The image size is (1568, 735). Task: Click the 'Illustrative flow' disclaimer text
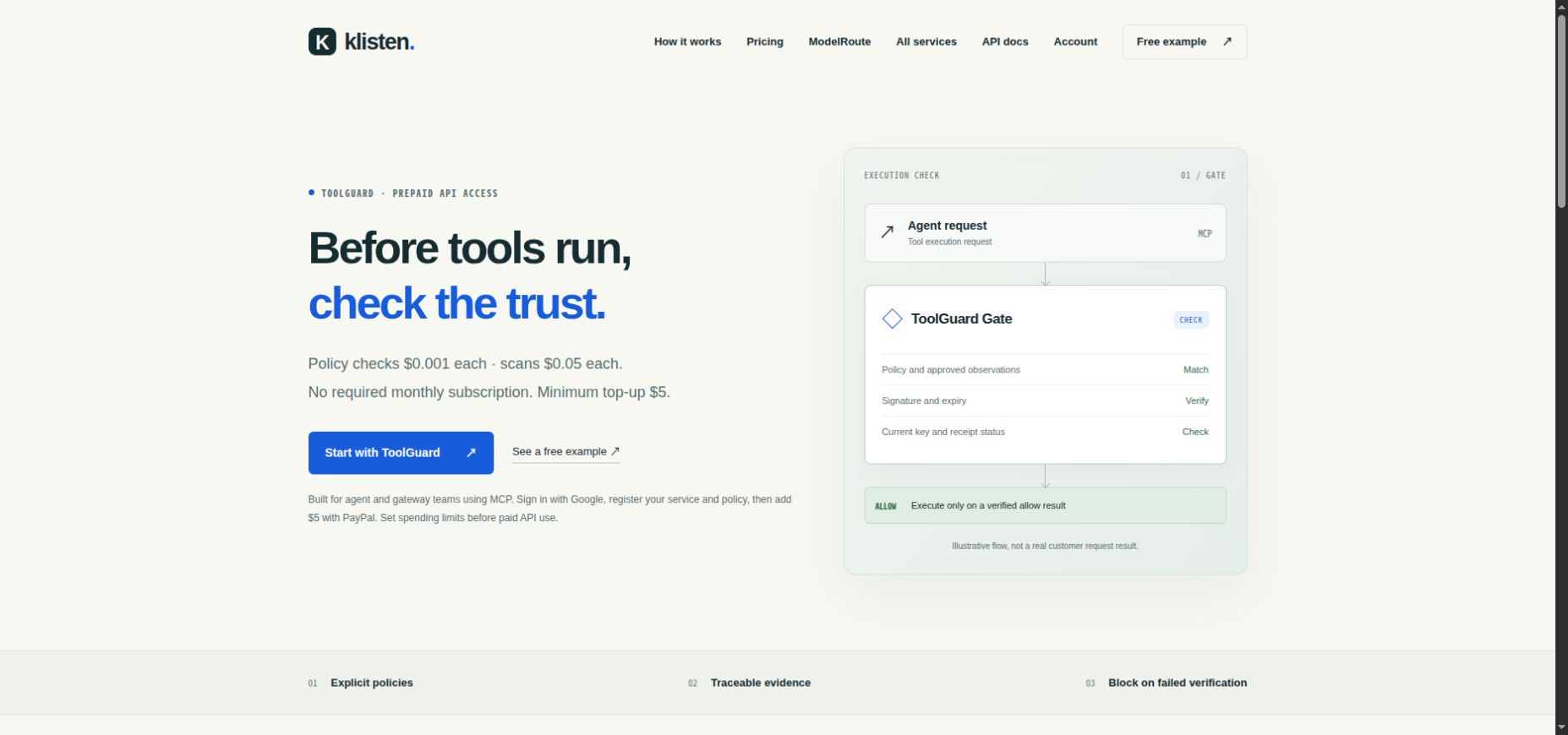(x=1045, y=546)
